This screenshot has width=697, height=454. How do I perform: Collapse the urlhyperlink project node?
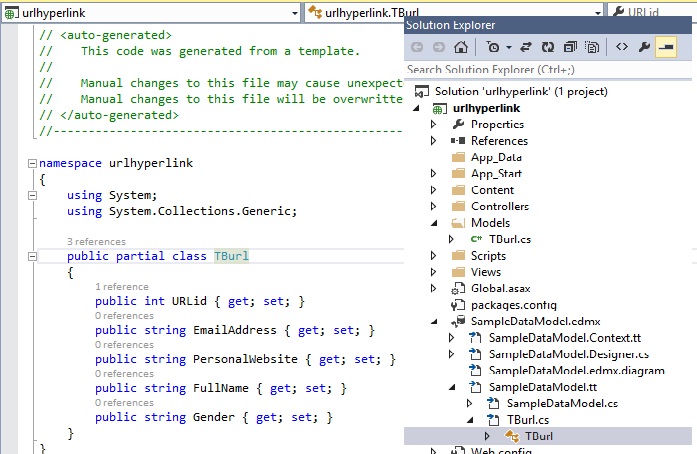tap(417, 108)
